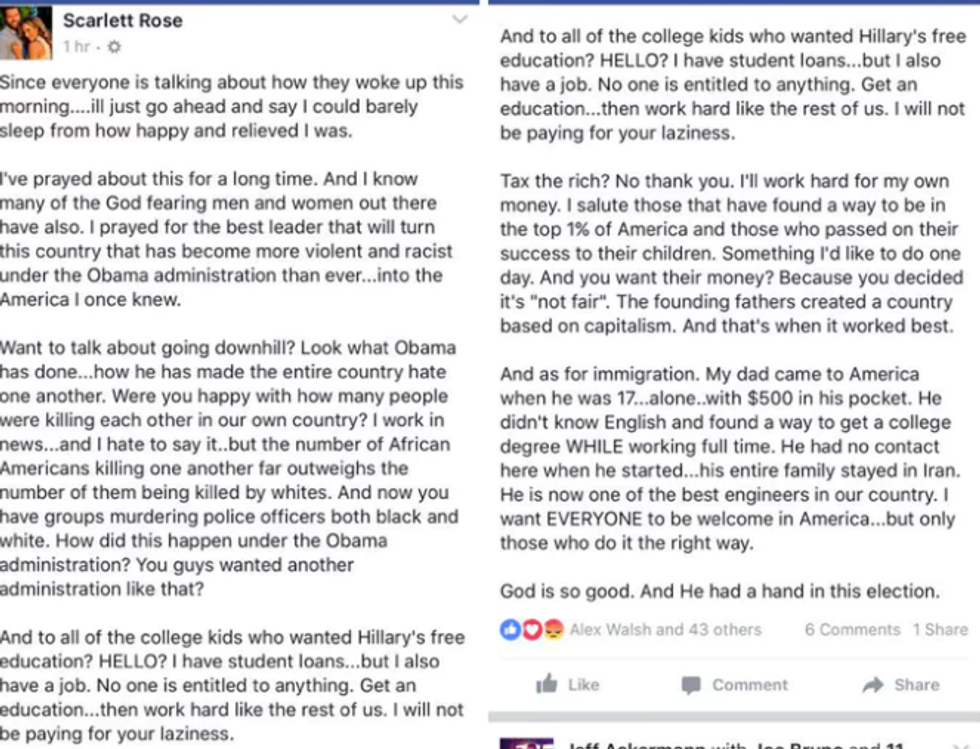Click the blue Like reaction emoji
Screen dimensions: 980x749
(509, 629)
